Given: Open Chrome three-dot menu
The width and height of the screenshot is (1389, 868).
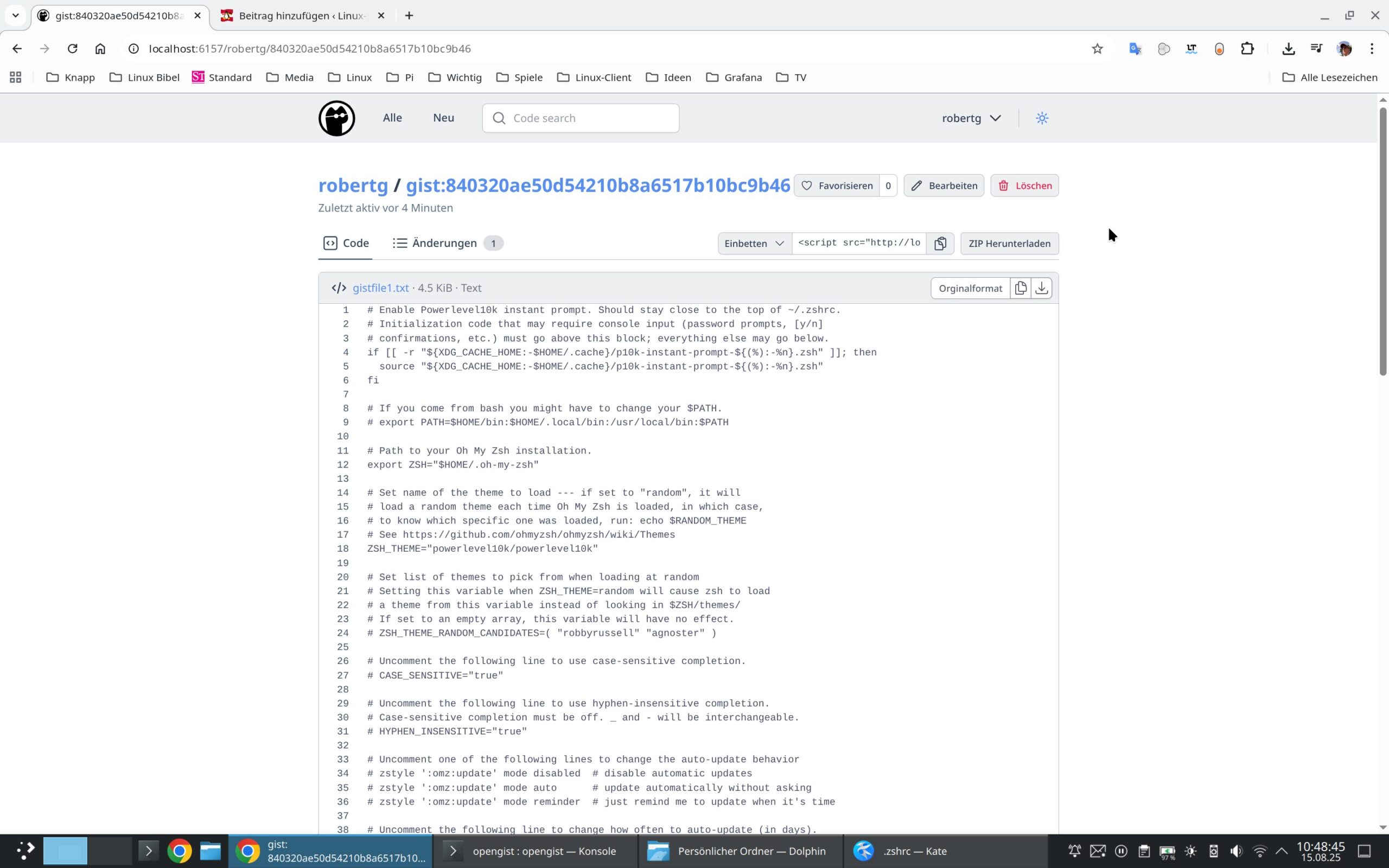Looking at the screenshot, I should (1372, 49).
